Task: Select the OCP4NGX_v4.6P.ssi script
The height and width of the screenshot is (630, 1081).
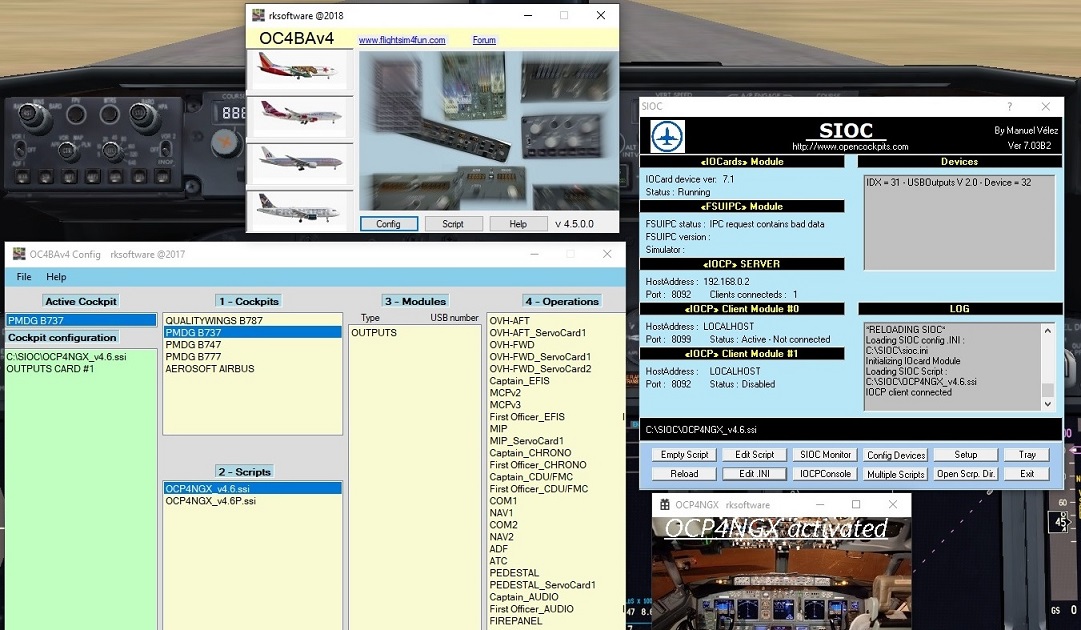Action: pyautogui.click(x=210, y=501)
